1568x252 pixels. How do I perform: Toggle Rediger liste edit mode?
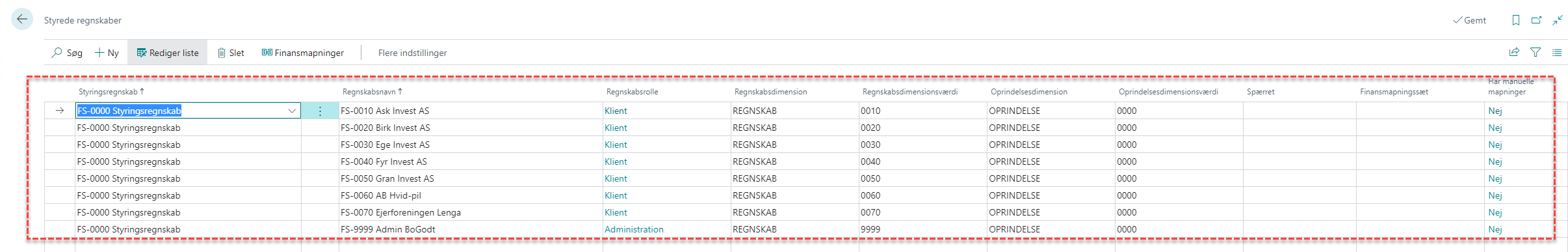pyautogui.click(x=168, y=53)
